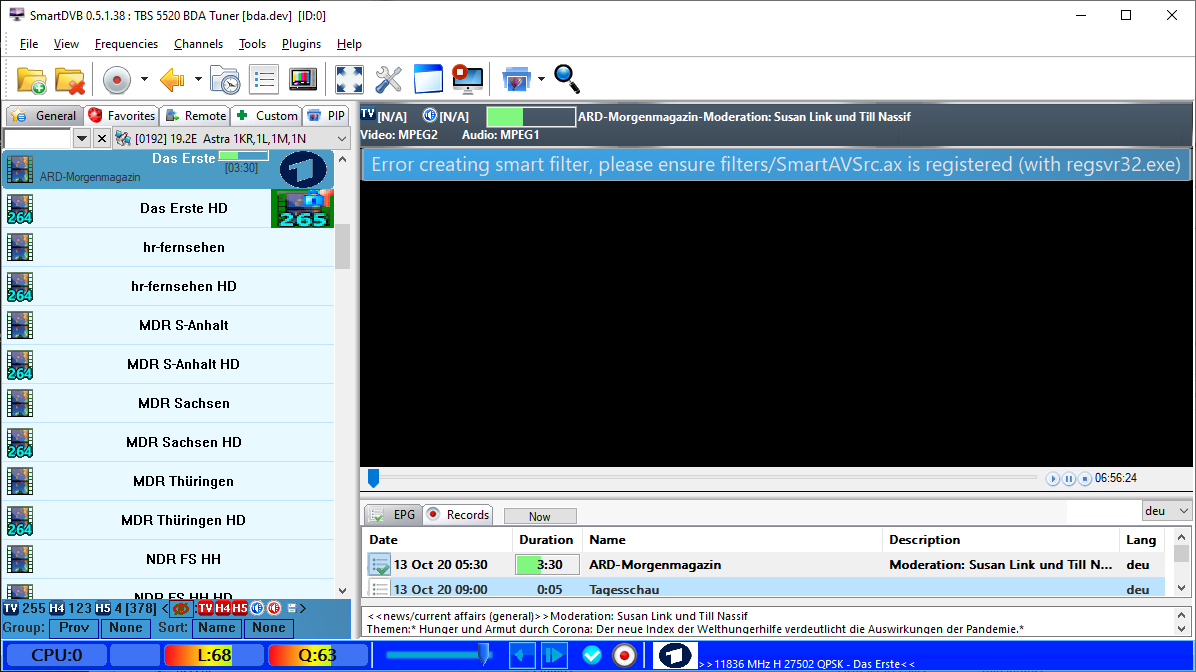This screenshot has height=672, width=1196.
Task: Click the clear X button beside the filter box
Action: [x=101, y=139]
